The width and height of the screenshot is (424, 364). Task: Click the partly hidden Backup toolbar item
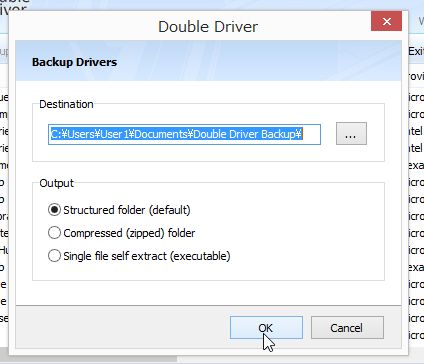click(x=4, y=51)
